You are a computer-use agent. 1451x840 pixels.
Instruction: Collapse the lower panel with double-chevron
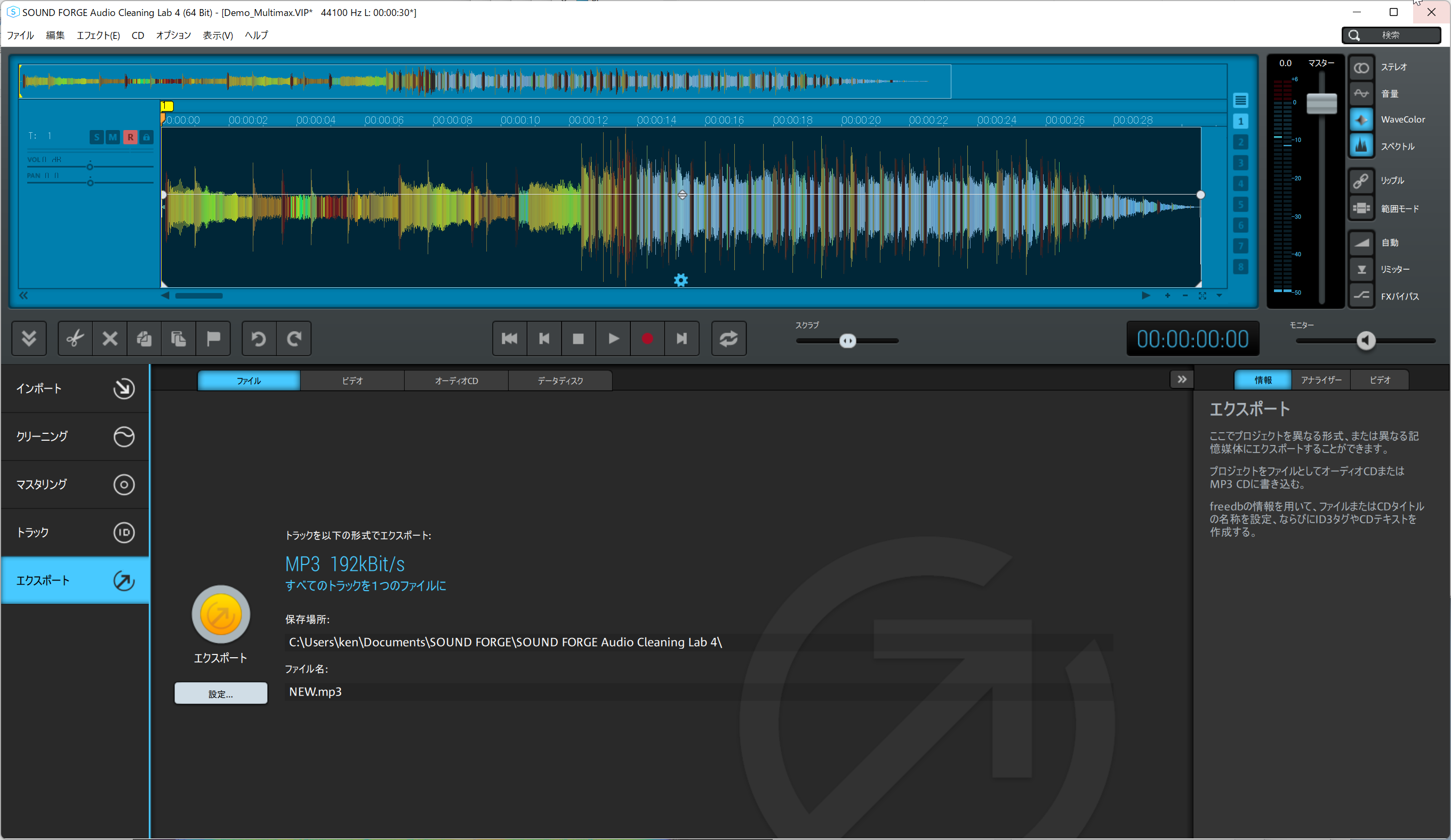point(29,338)
